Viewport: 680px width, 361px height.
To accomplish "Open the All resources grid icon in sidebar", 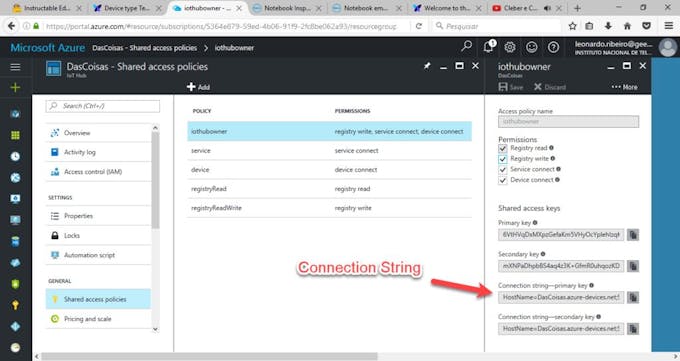I will pyautogui.click(x=15, y=135).
